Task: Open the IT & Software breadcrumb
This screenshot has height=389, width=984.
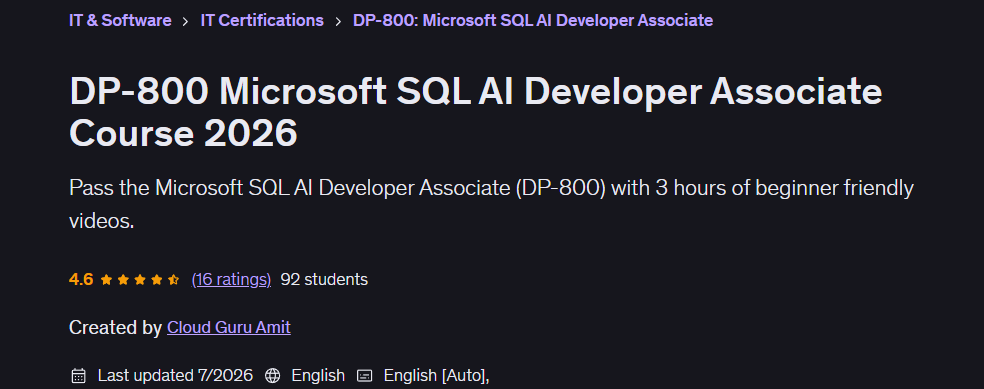Action: 120,20
